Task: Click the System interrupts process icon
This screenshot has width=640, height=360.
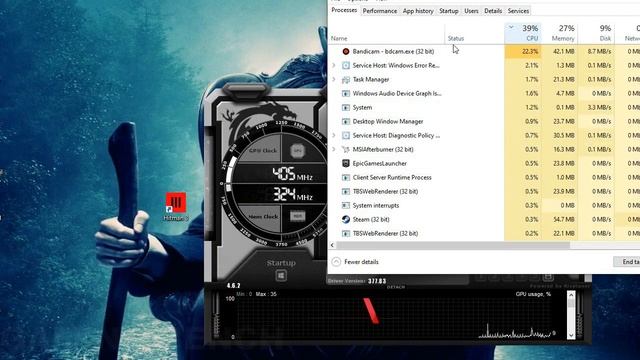Action: (x=346, y=205)
